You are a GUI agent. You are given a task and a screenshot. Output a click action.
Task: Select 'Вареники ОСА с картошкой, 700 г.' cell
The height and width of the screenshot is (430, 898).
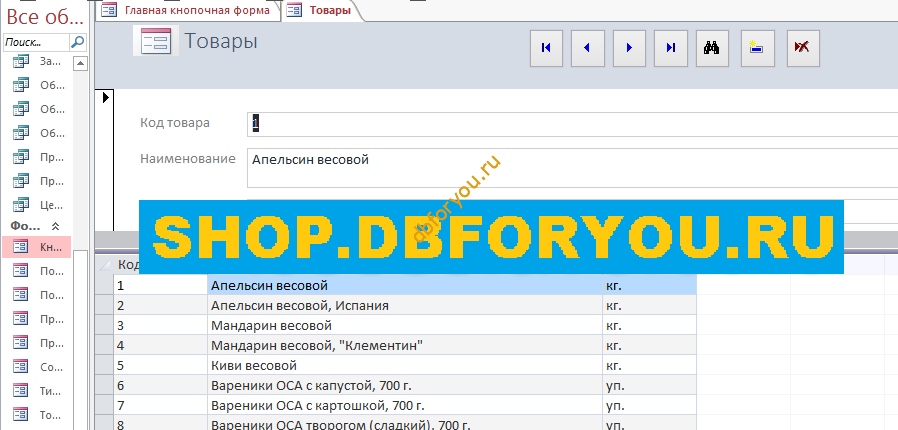point(405,405)
